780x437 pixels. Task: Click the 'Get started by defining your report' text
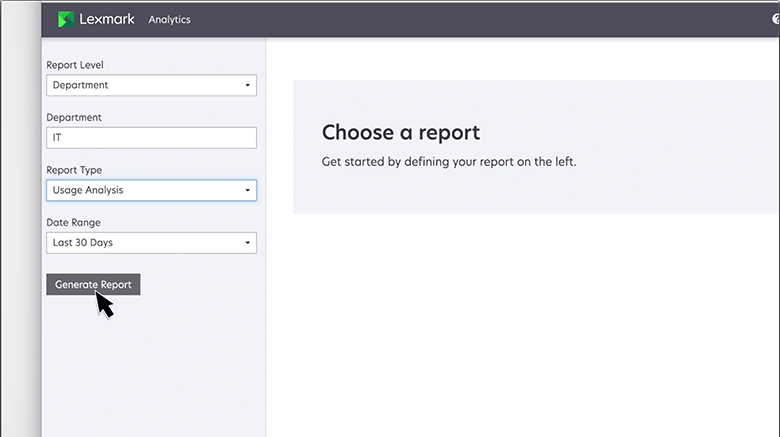tap(448, 161)
